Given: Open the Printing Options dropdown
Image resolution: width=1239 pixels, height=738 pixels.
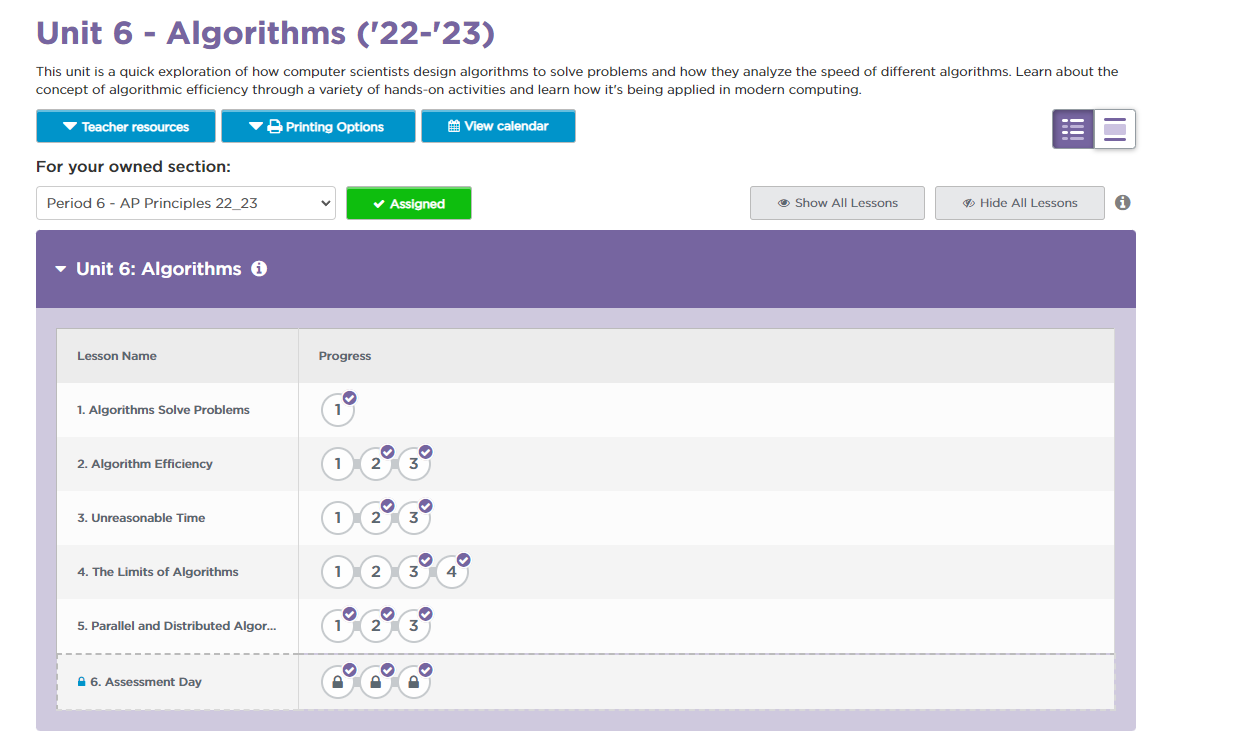Looking at the screenshot, I should pos(317,127).
